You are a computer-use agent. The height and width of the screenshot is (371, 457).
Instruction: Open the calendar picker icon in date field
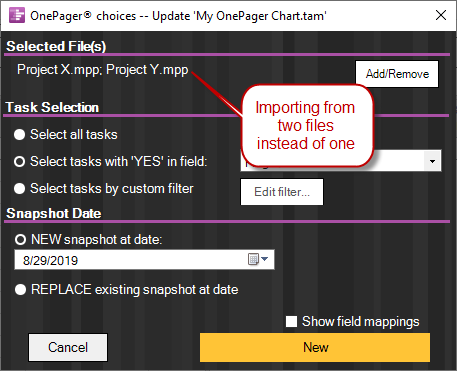253,259
